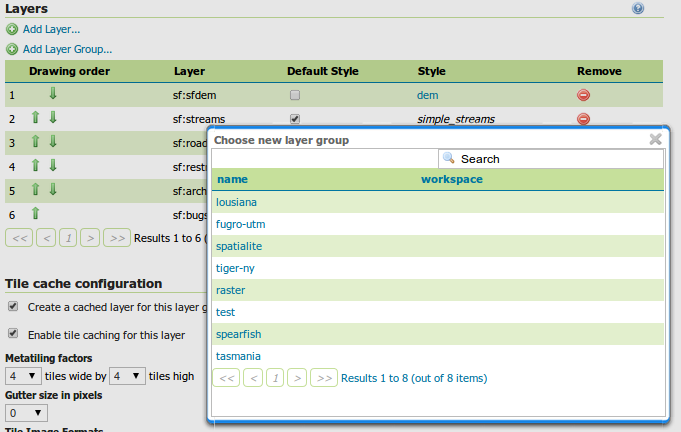Click Results 1 to 8 text in dialog

[x=414, y=378]
